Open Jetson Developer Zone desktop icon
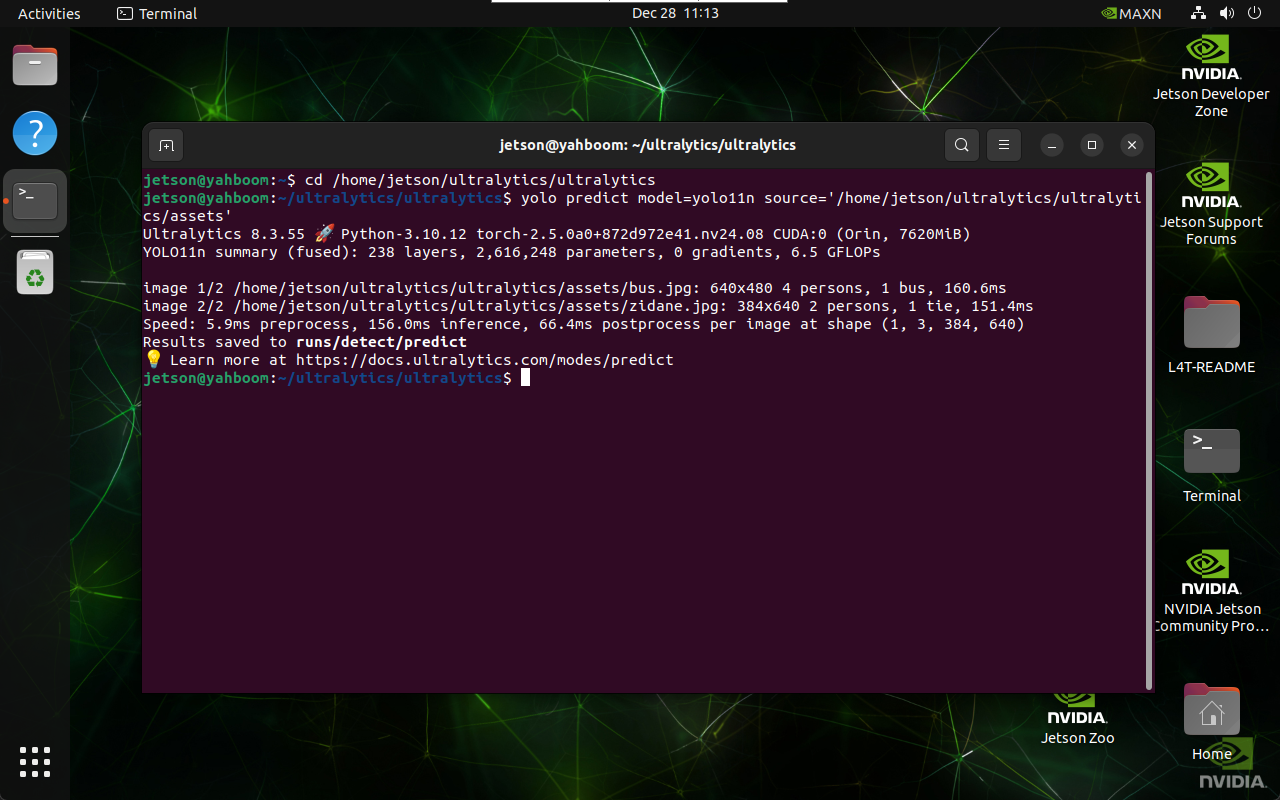 pos(1211,77)
